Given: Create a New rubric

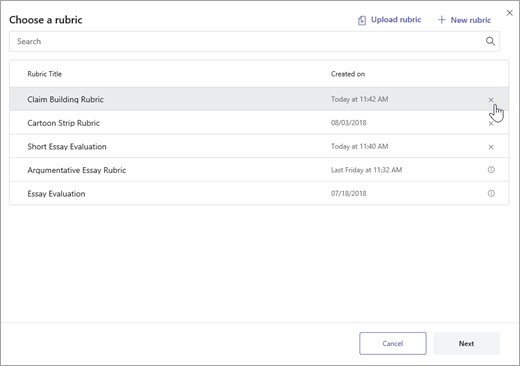Looking at the screenshot, I should 464,20.
